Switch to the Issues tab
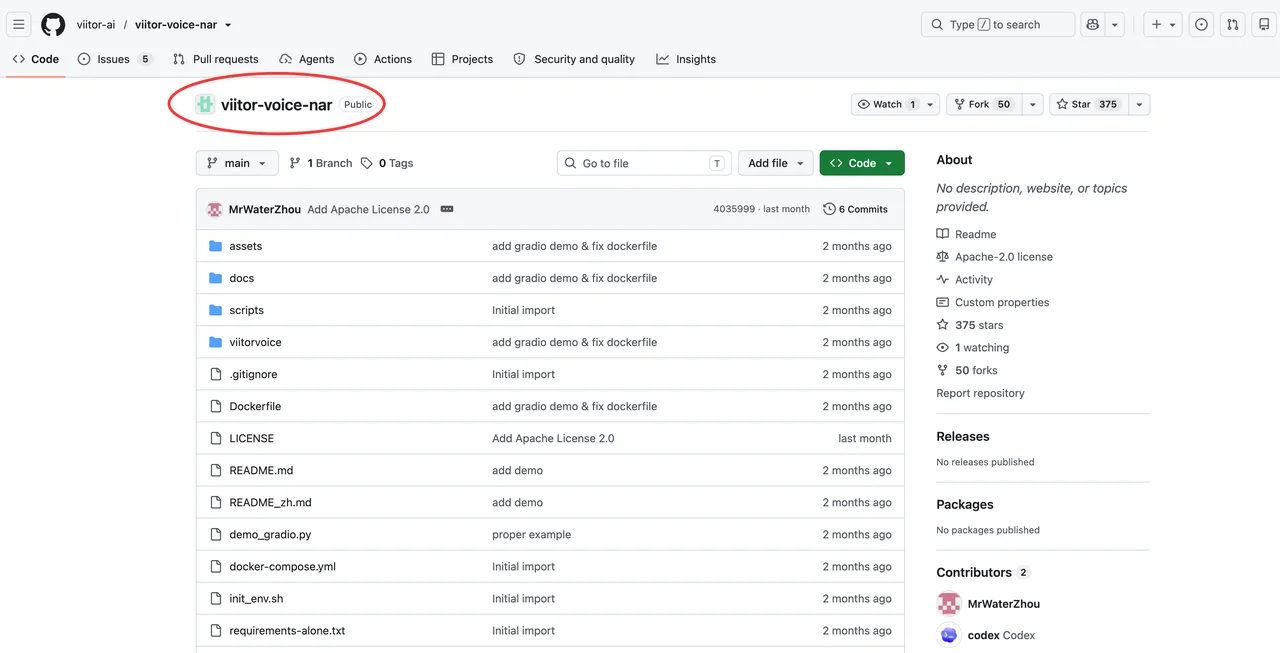This screenshot has width=1280, height=653. (x=114, y=59)
